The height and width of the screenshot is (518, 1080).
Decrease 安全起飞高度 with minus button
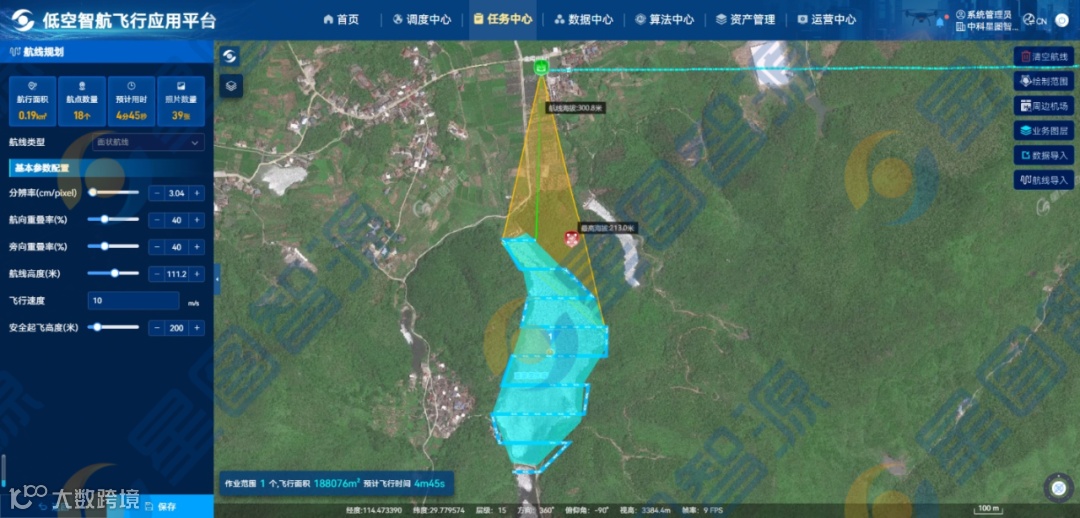pyautogui.click(x=156, y=328)
